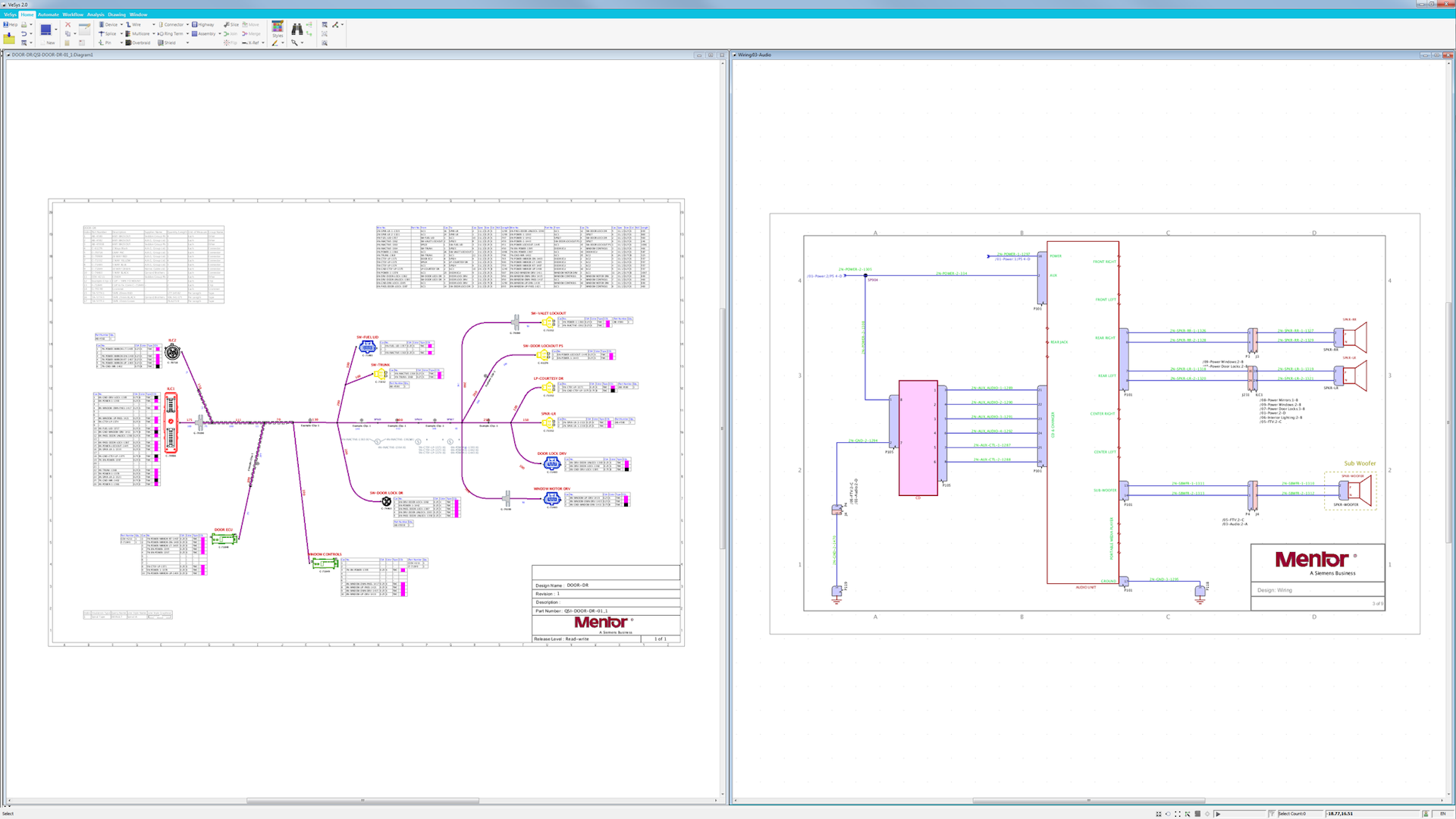Viewport: 1456px width, 819px height.
Task: Expand the Device dropdown arrow
Action: 121,24
